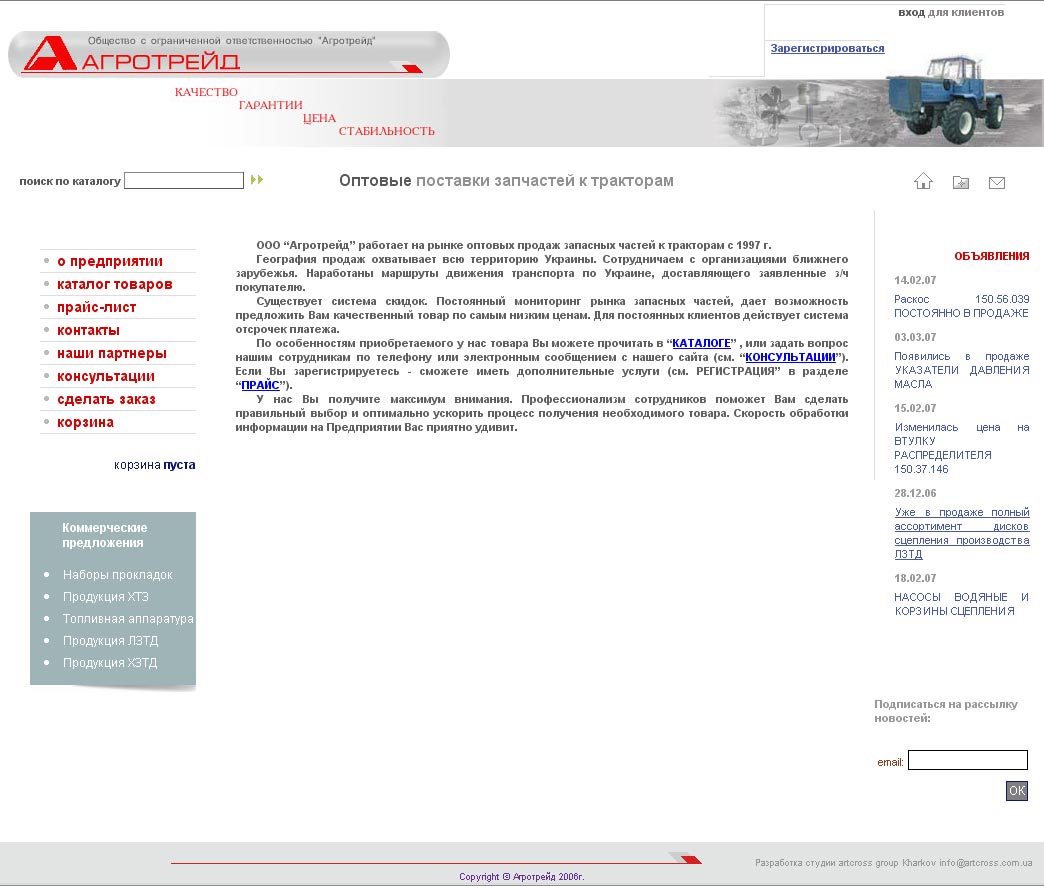Click the date '03.03.07'
This screenshot has width=1044, height=886.
point(915,337)
